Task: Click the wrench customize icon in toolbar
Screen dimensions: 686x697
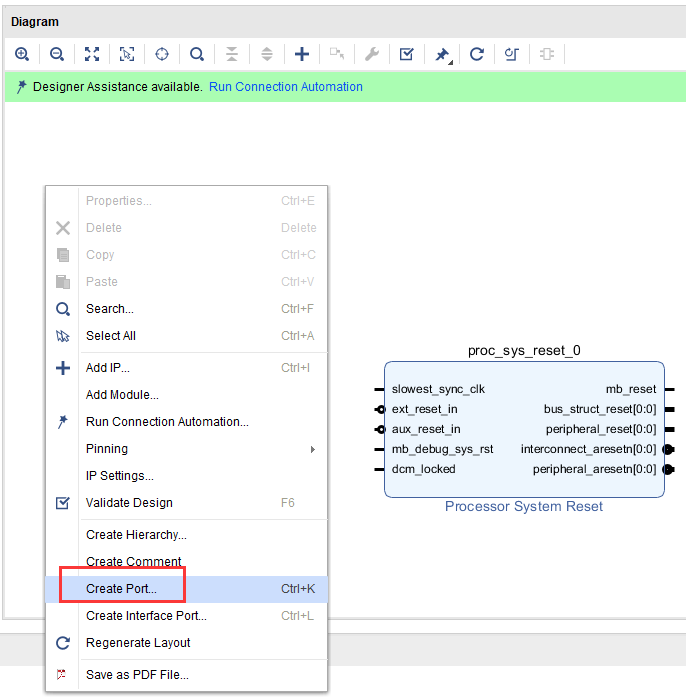Action: tap(372, 54)
